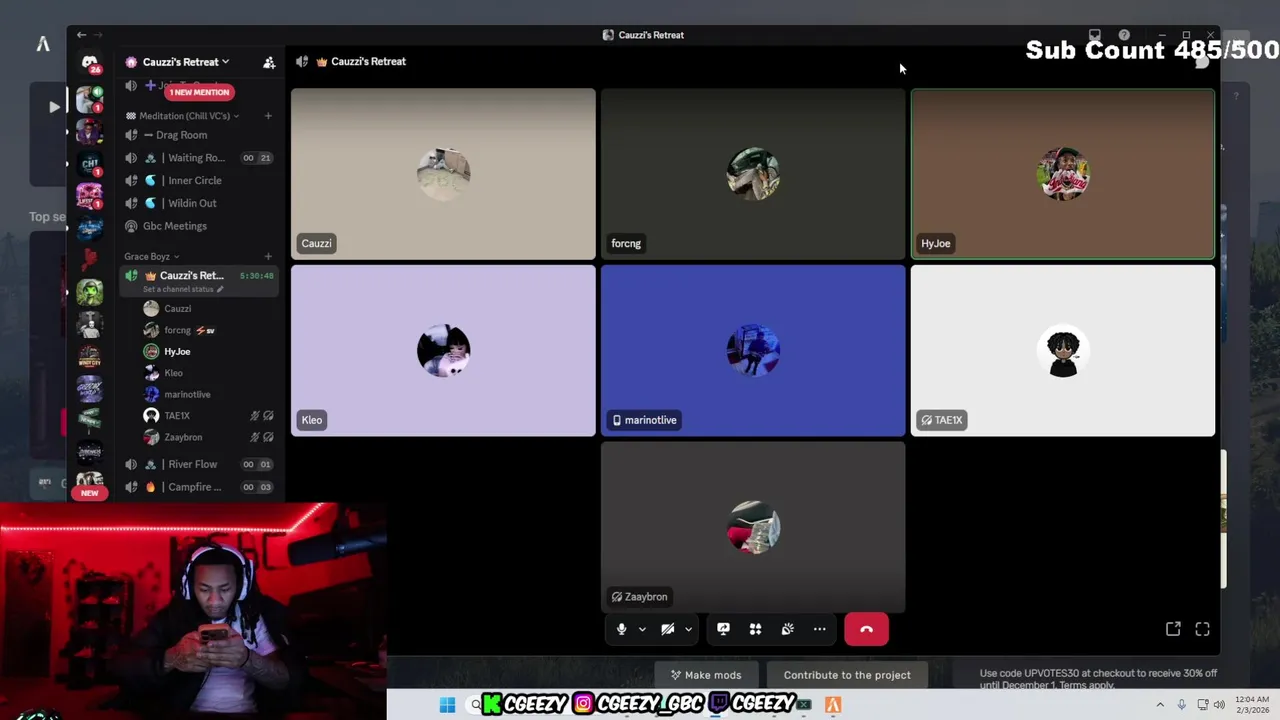Open the Discord help question mark icon
The image size is (1280, 720).
point(1124,35)
